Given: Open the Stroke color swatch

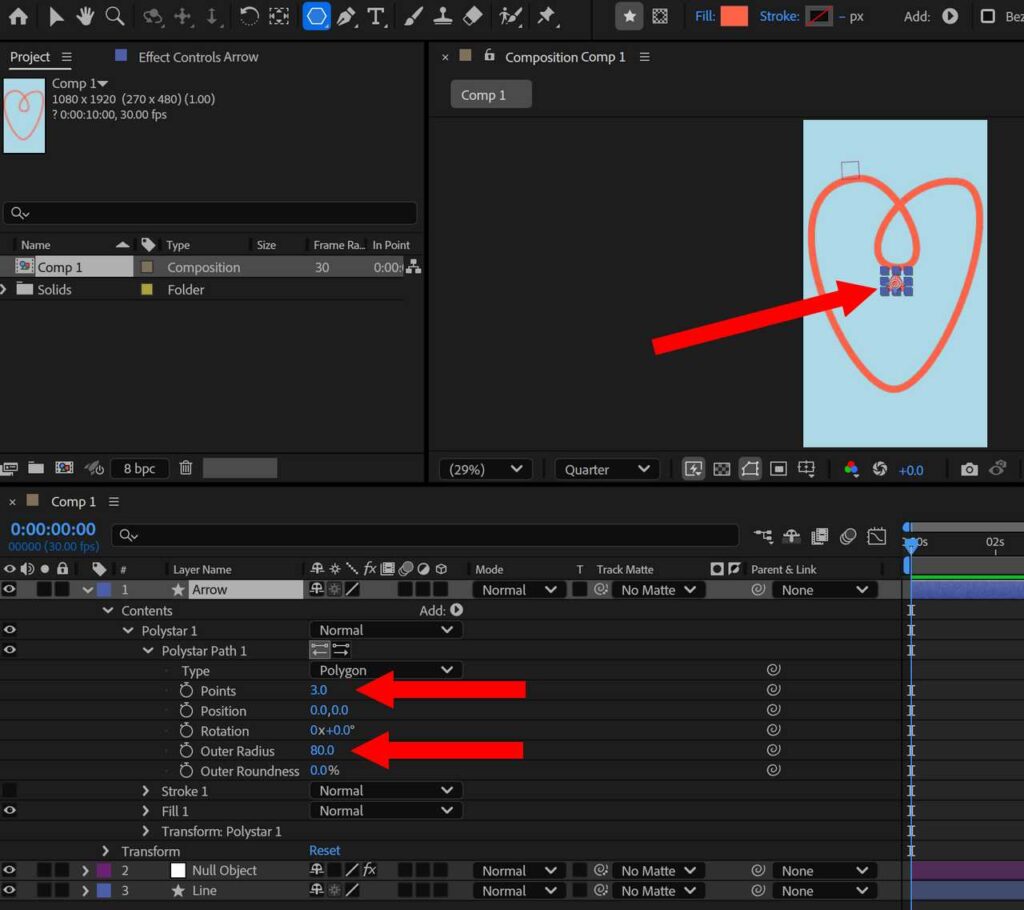Looking at the screenshot, I should [x=818, y=16].
